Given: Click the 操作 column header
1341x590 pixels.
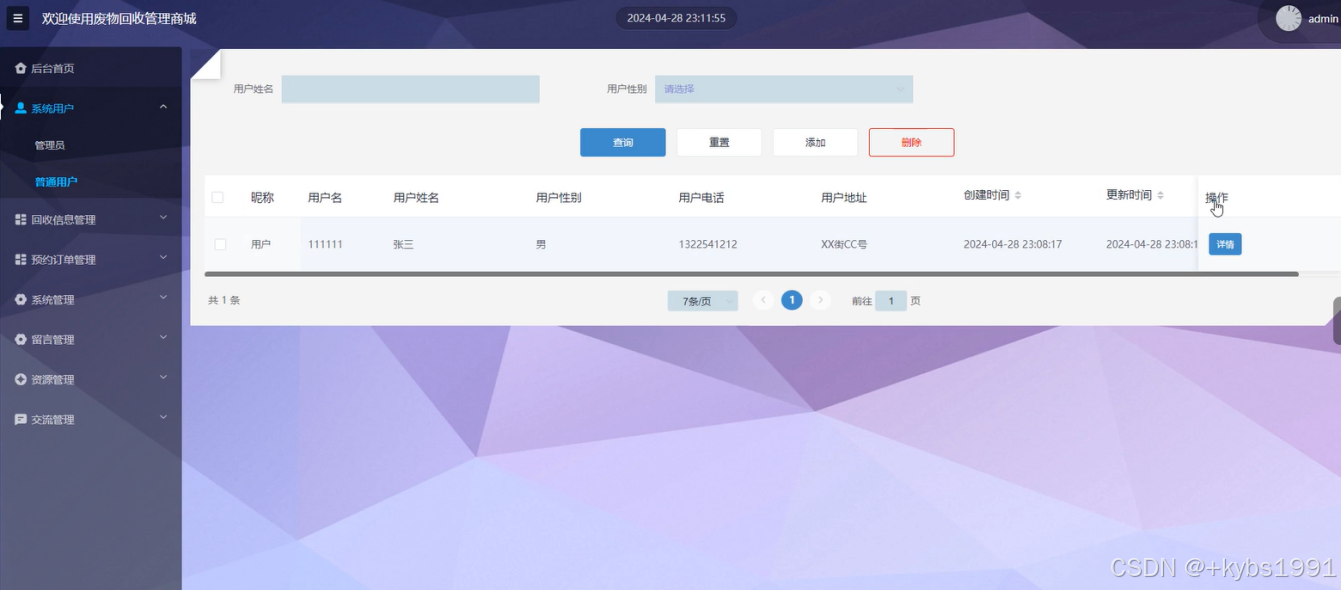Looking at the screenshot, I should point(1217,198).
